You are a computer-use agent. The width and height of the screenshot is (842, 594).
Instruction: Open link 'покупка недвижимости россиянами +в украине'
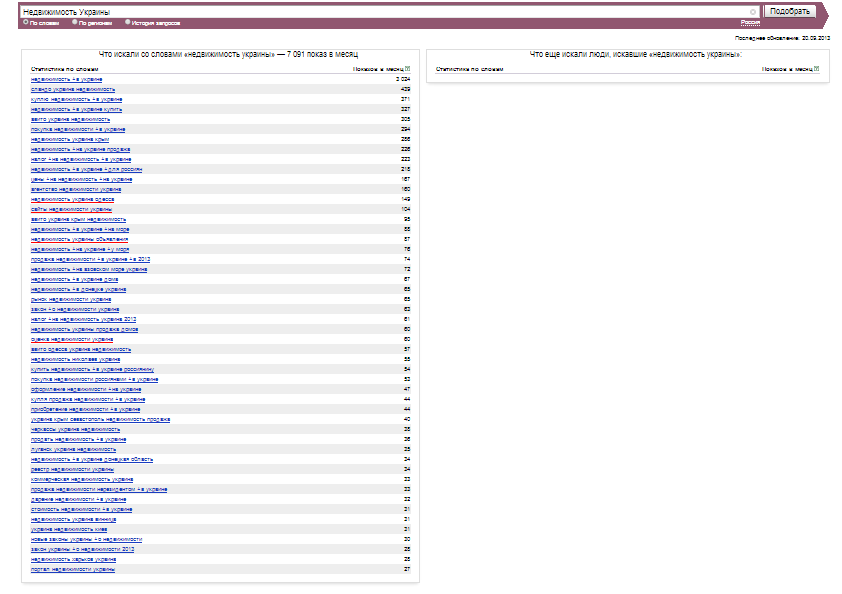click(x=95, y=380)
